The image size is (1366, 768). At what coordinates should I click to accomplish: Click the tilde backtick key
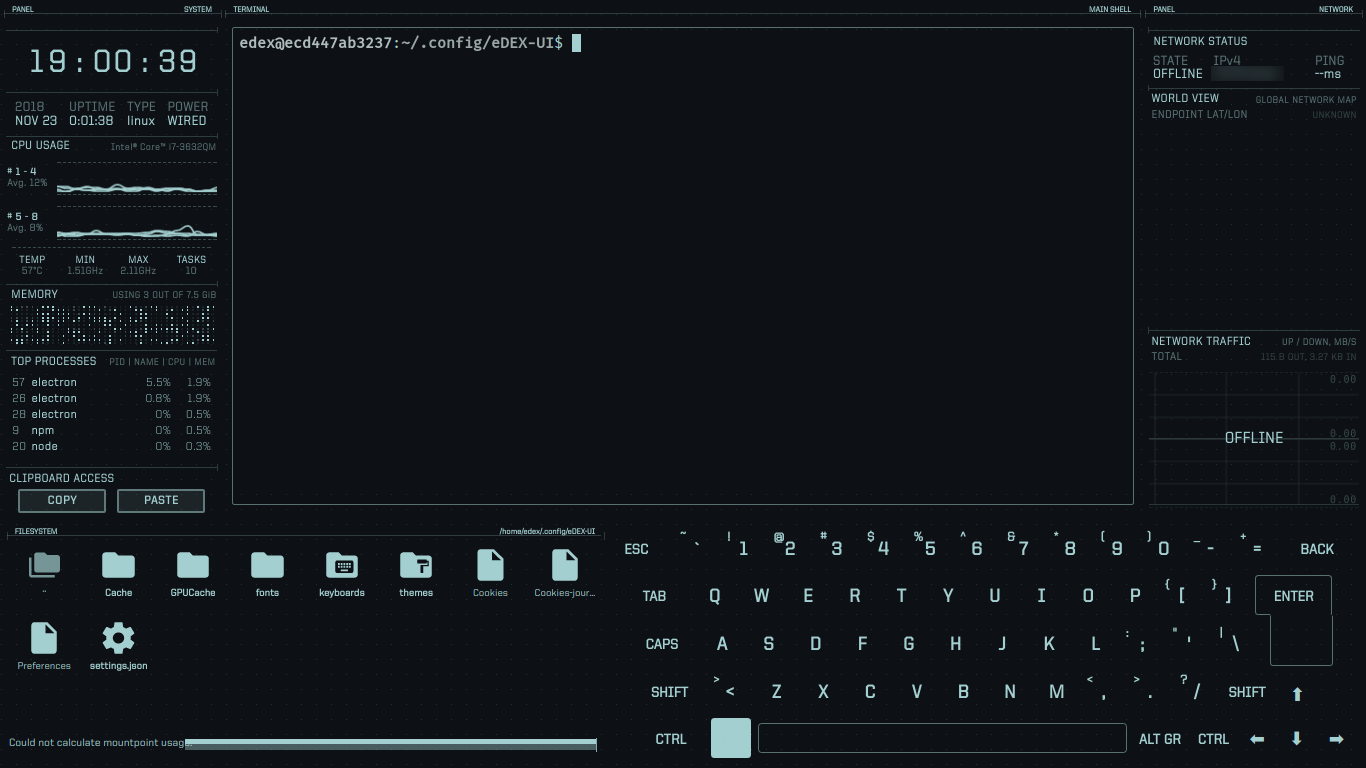pyautogui.click(x=691, y=540)
